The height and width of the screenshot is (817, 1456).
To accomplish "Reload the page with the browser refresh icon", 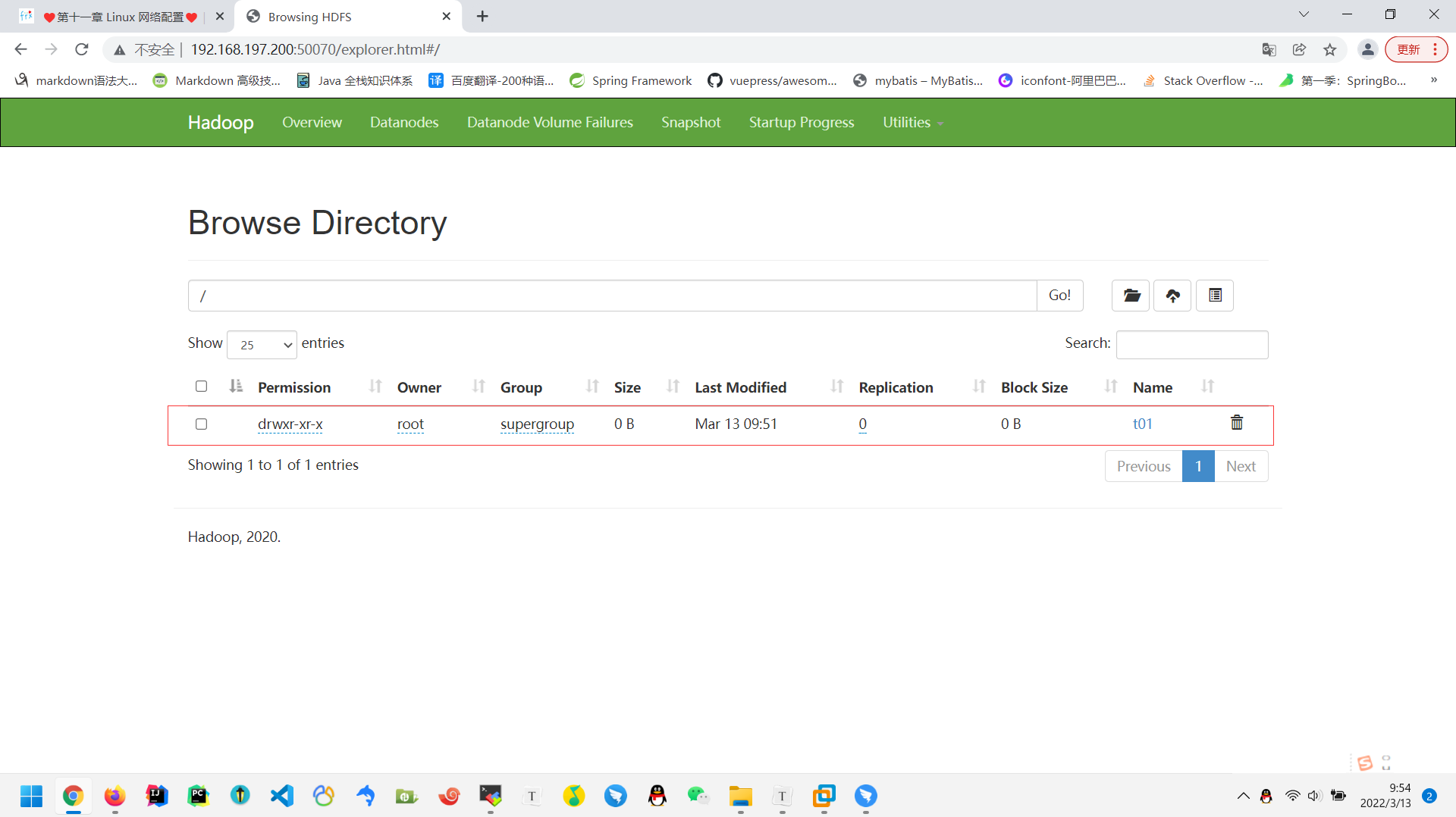I will 82,49.
